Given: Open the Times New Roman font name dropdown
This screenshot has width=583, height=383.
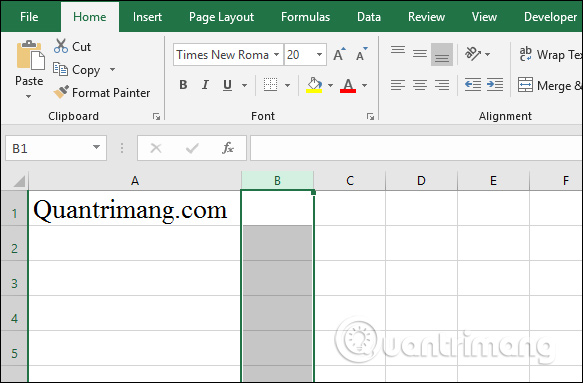Looking at the screenshot, I should click(x=277, y=55).
